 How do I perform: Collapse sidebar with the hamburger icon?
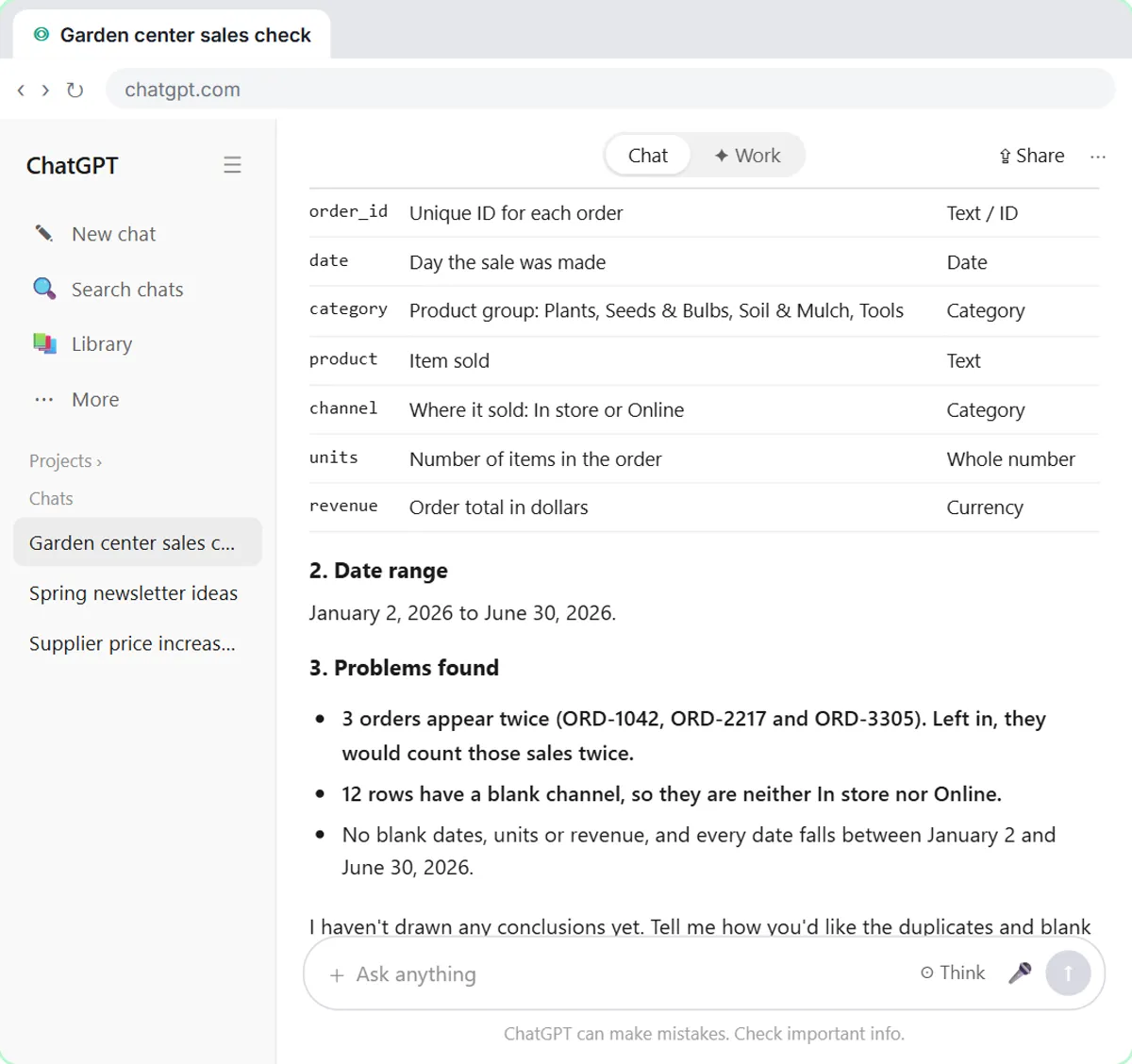[232, 165]
